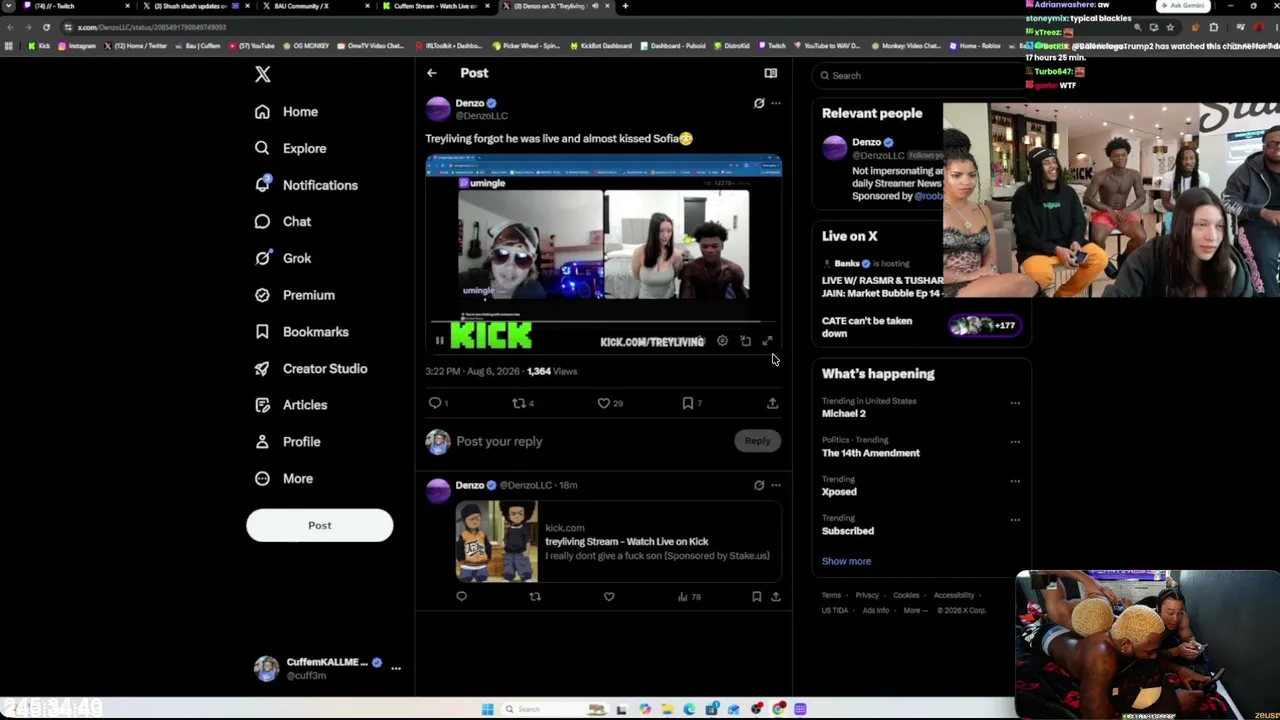
Task: Click the gray Reply button
Action: pyautogui.click(x=757, y=441)
